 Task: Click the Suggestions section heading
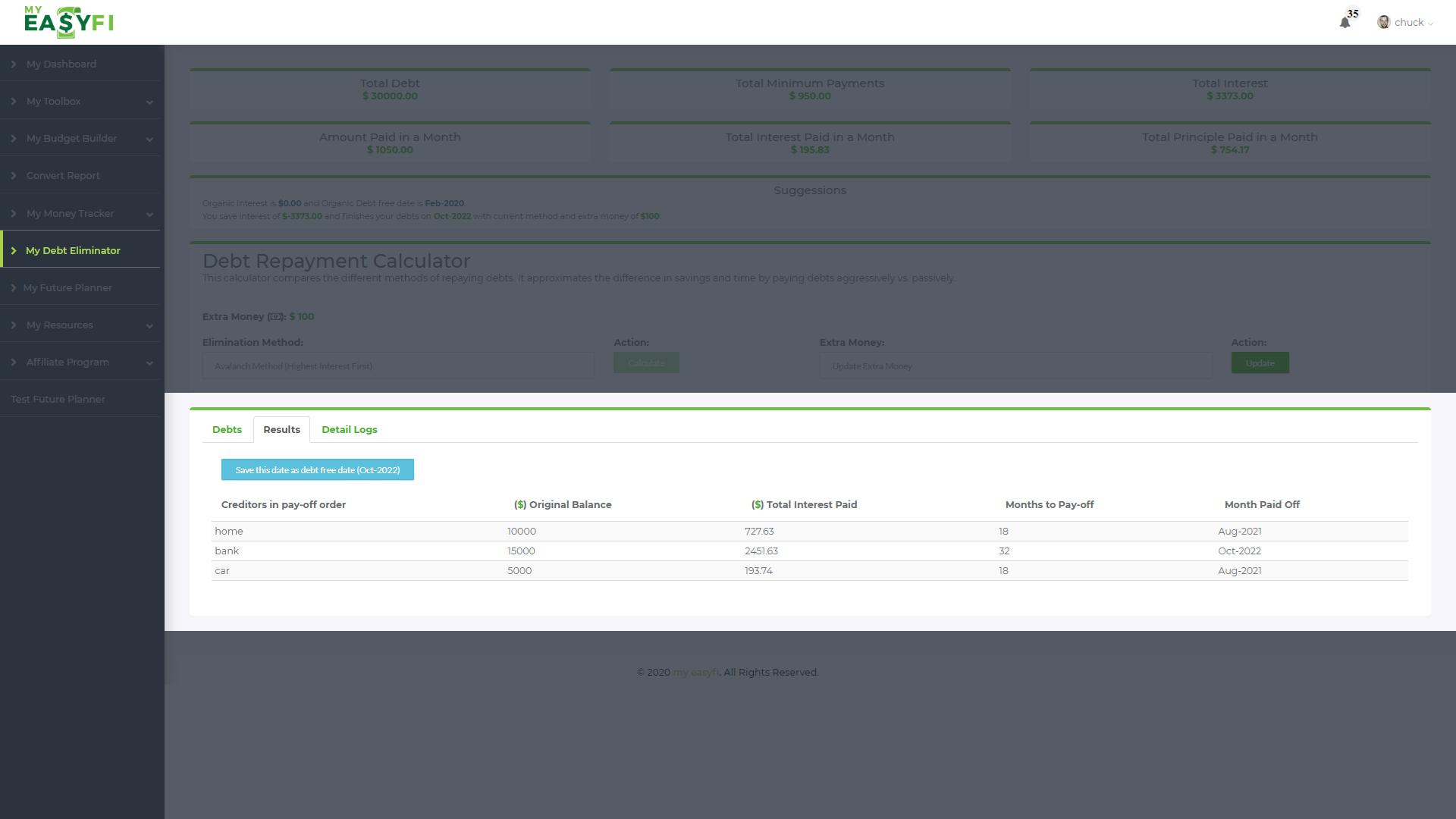point(810,190)
